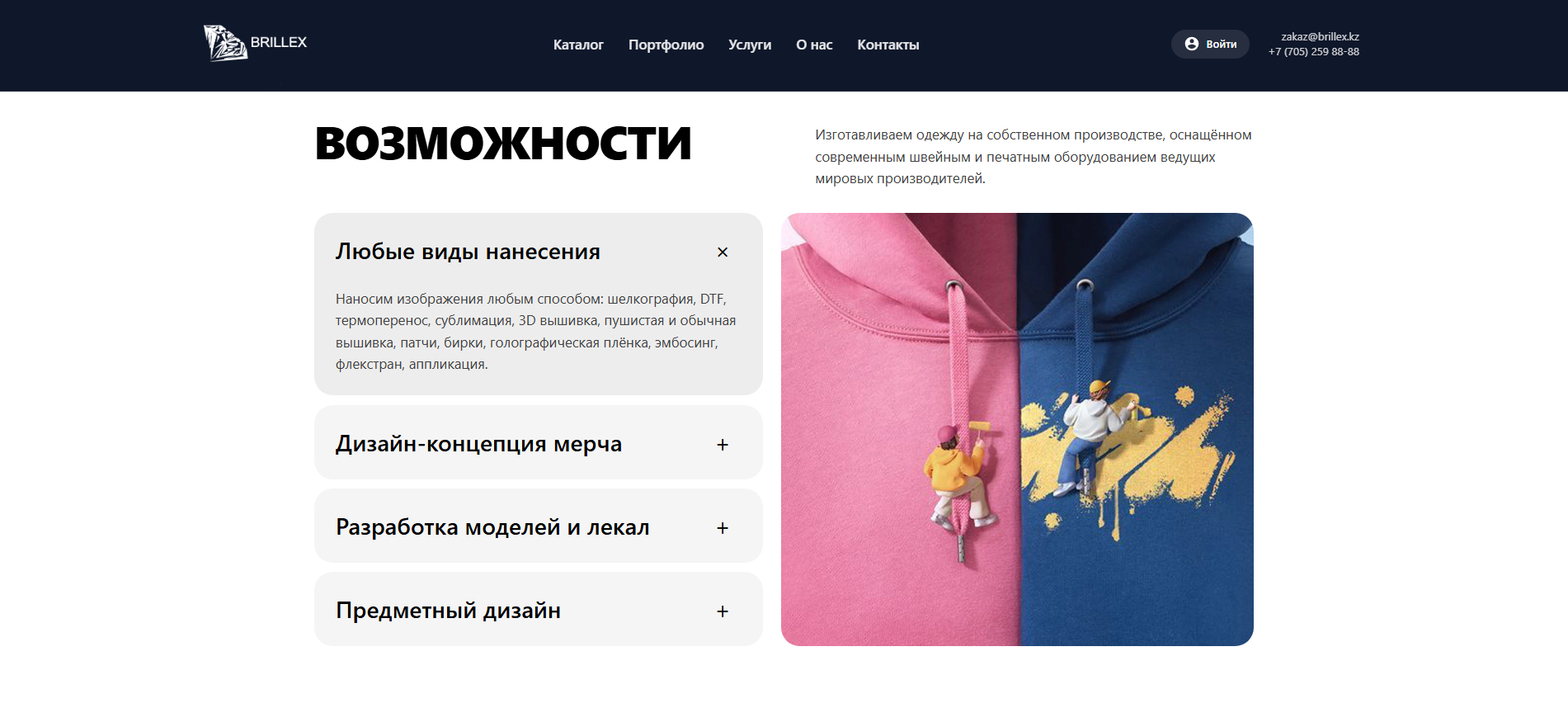Click the ВОЗМОЖНОСТИ heading
Image resolution: width=1568 pixels, height=708 pixels.
point(503,144)
